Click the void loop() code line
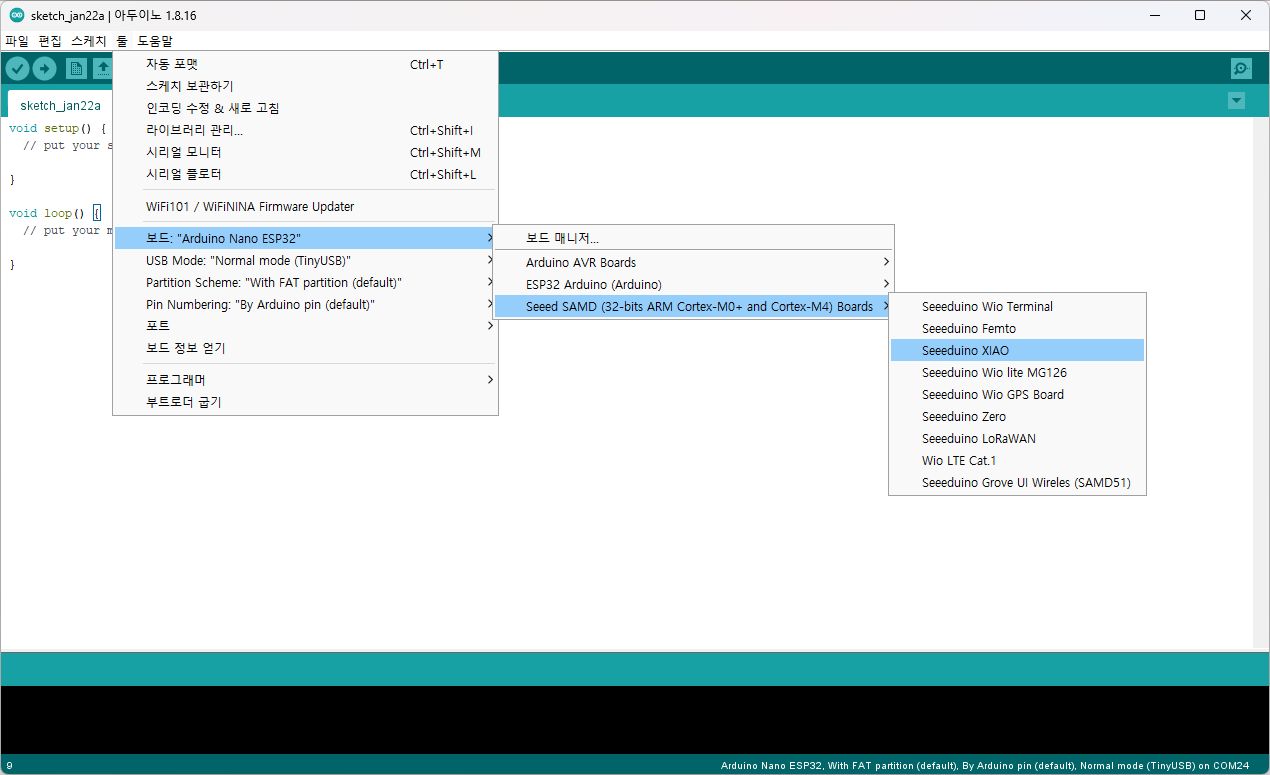Image resolution: width=1270 pixels, height=775 pixels. tap(55, 213)
